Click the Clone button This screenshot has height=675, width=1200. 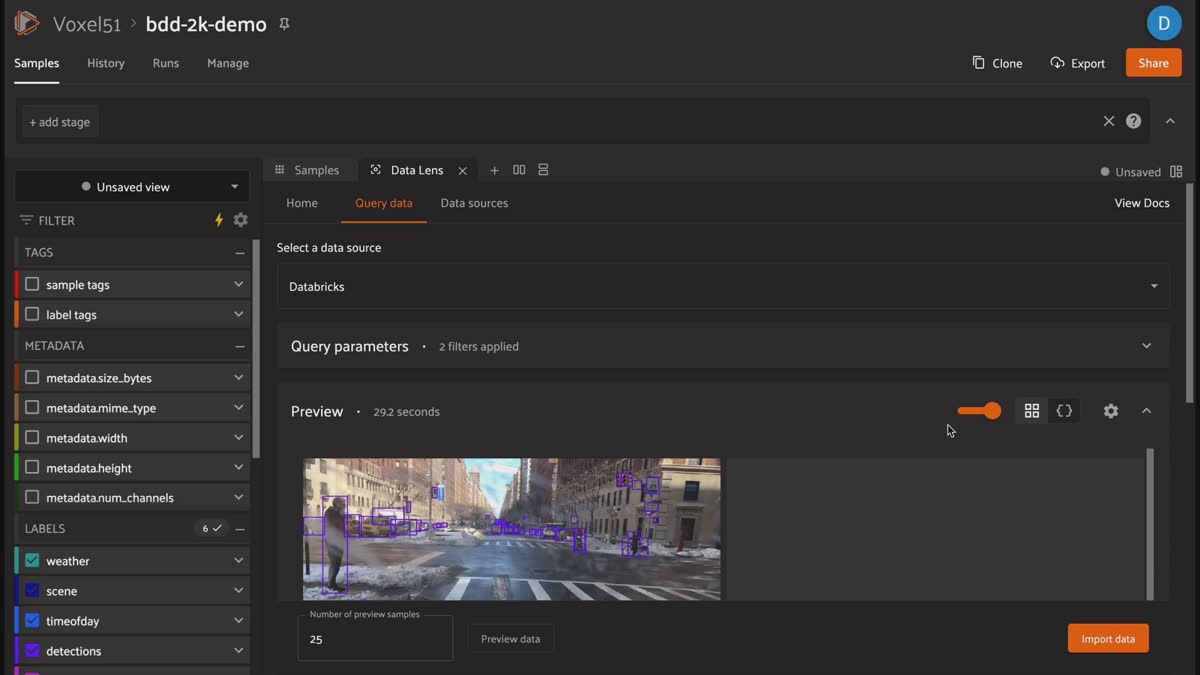tap(997, 63)
